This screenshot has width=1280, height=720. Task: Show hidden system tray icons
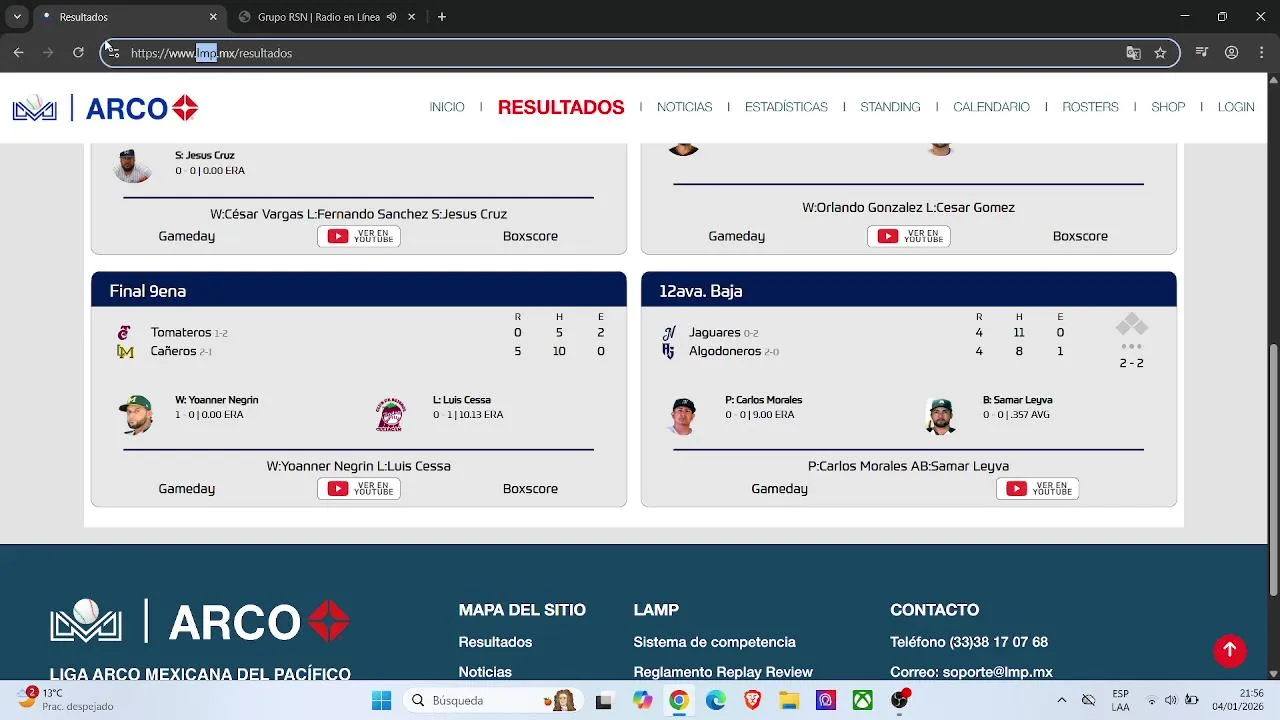[1061, 700]
